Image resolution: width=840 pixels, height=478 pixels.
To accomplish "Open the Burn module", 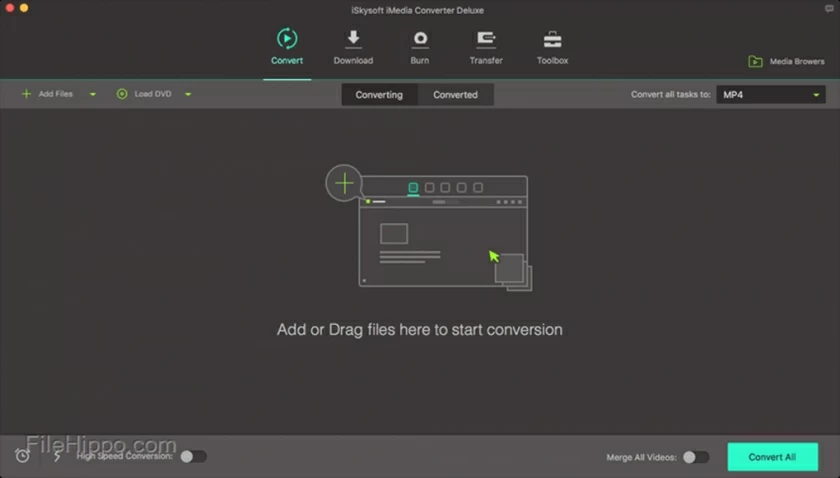I will 419,47.
